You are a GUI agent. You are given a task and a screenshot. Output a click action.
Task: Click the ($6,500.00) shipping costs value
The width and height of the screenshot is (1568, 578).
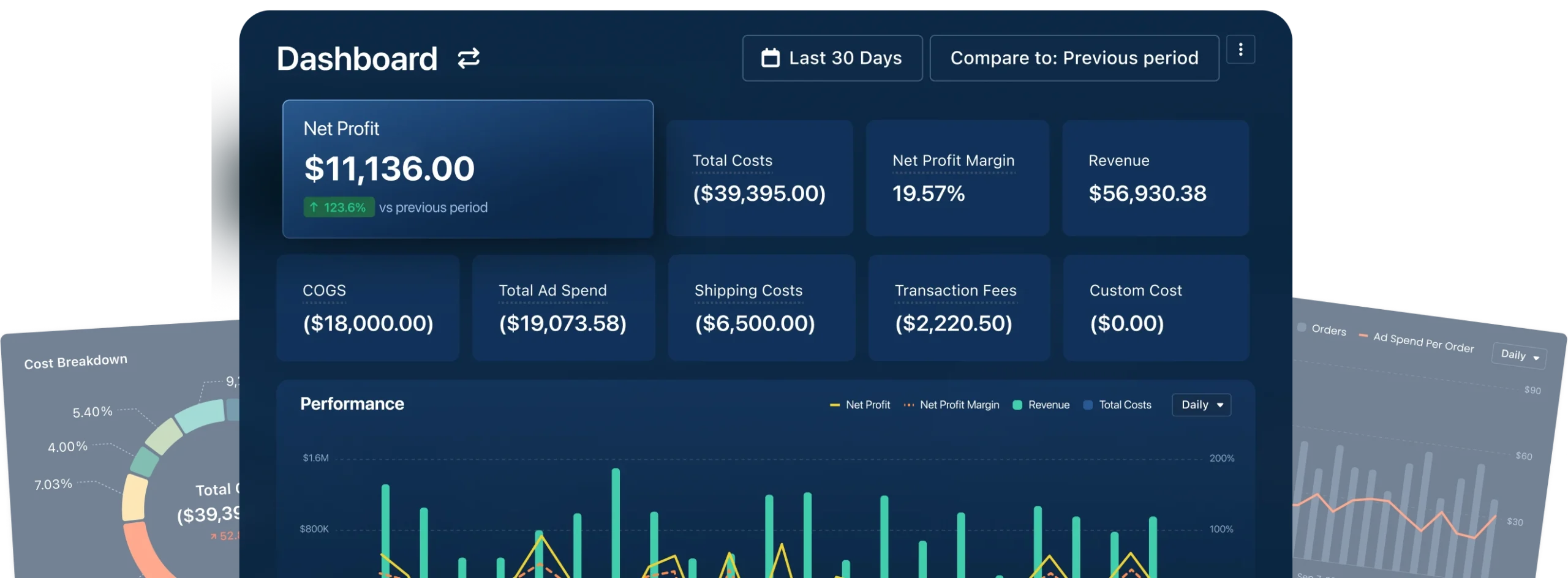(x=755, y=323)
